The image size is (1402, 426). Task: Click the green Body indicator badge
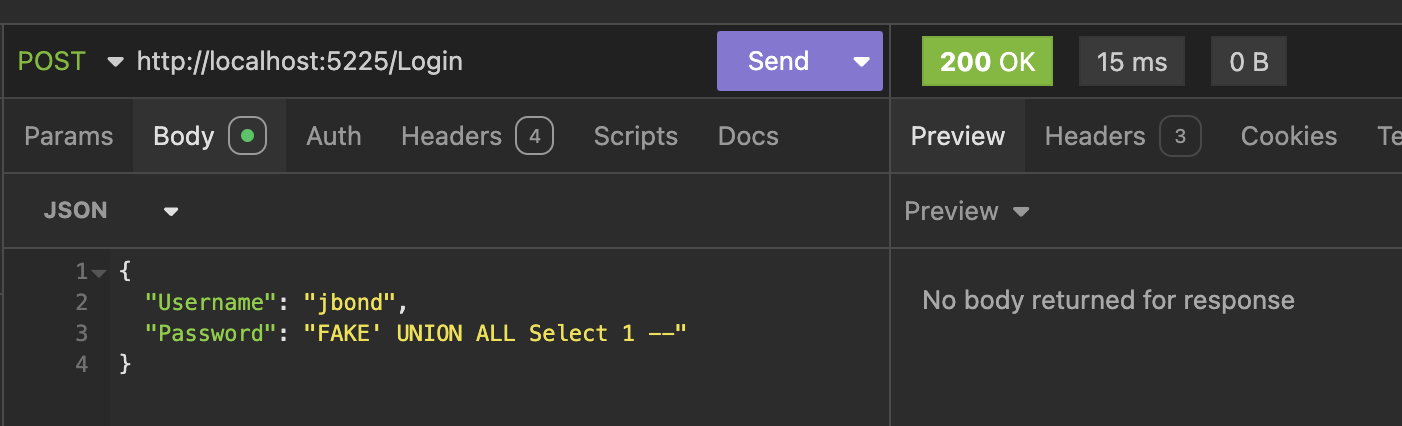(247, 136)
